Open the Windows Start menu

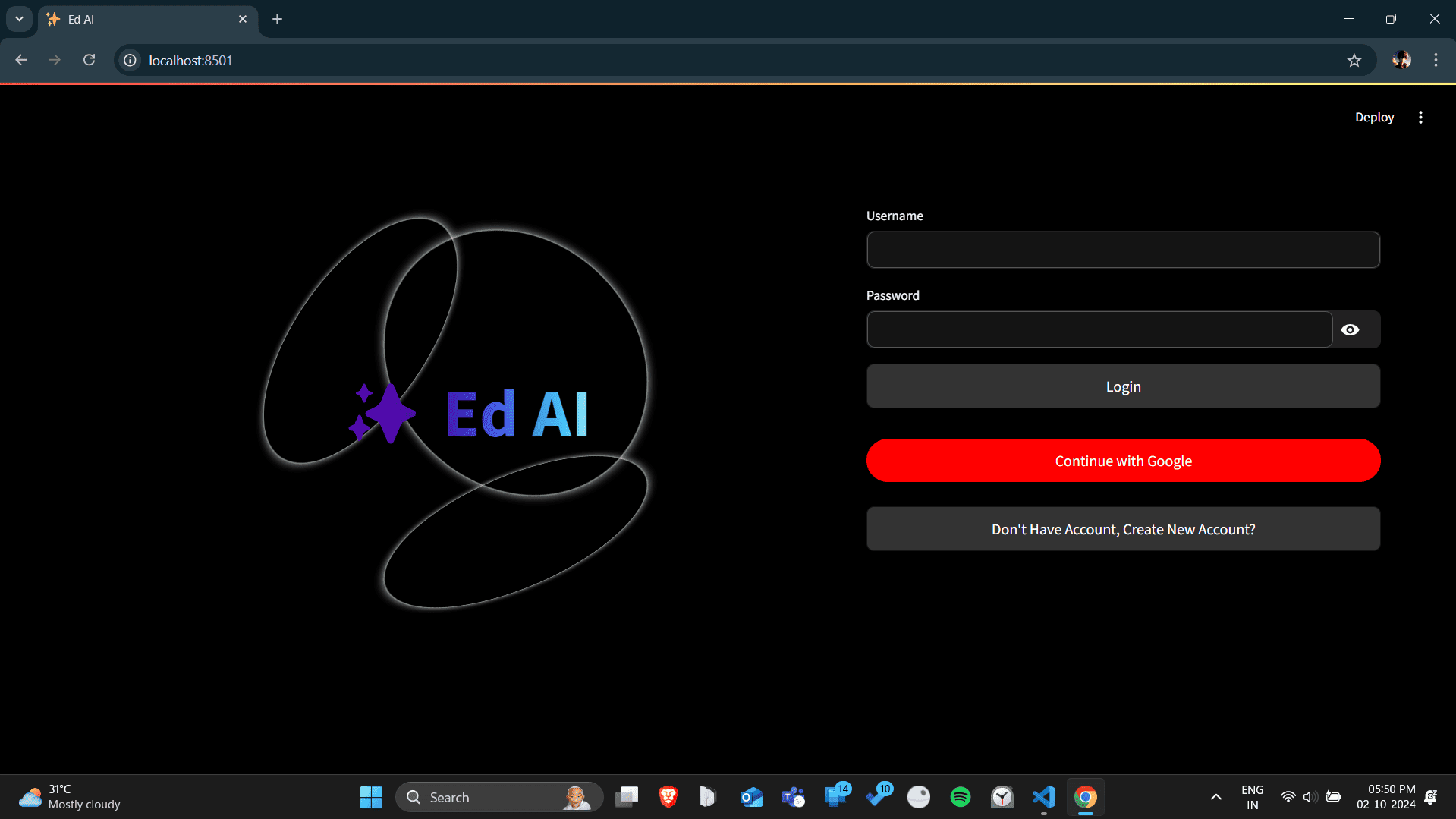[x=371, y=797]
